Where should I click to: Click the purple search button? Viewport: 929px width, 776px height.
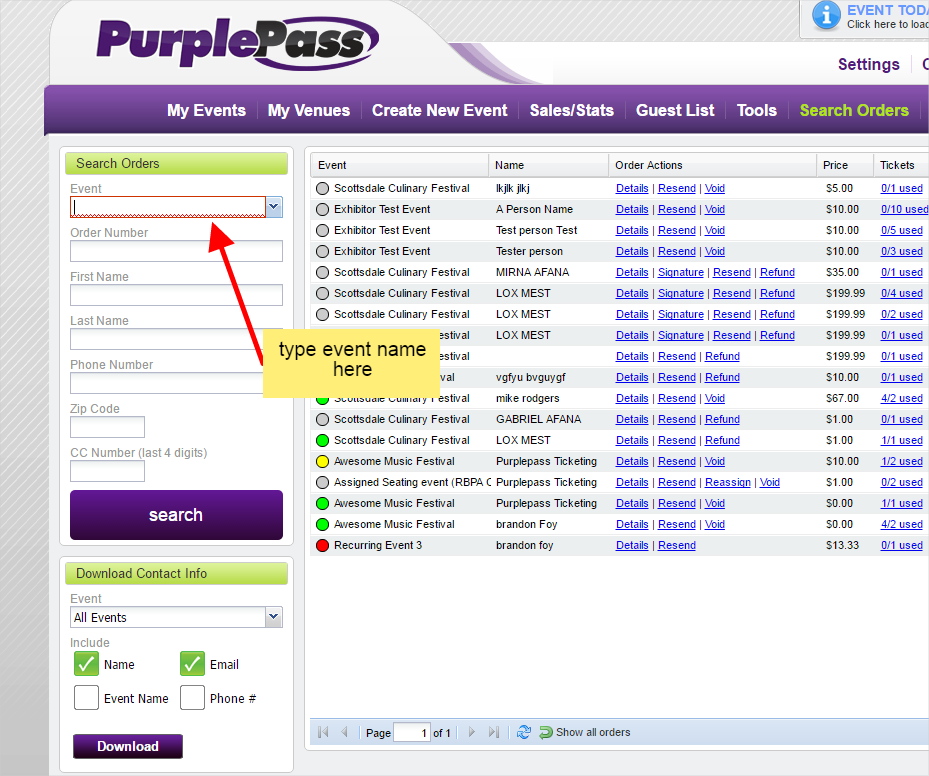pyautogui.click(x=176, y=515)
